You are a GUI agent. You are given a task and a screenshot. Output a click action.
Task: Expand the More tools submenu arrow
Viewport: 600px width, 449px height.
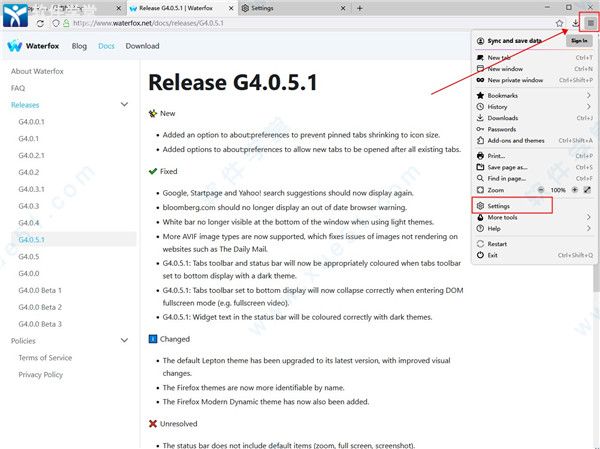(x=589, y=217)
